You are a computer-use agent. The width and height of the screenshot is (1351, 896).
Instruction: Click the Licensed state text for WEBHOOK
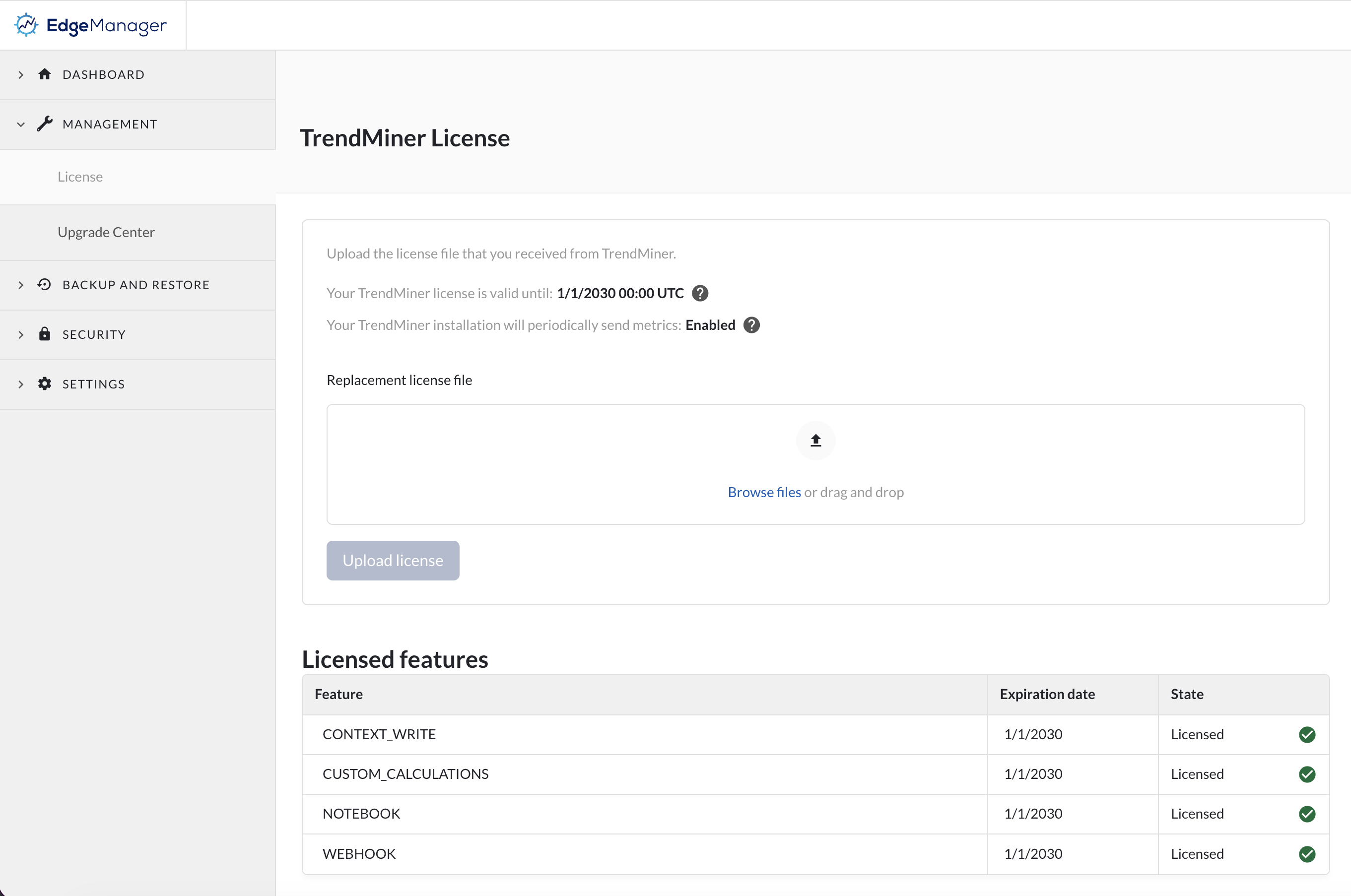coord(1197,854)
